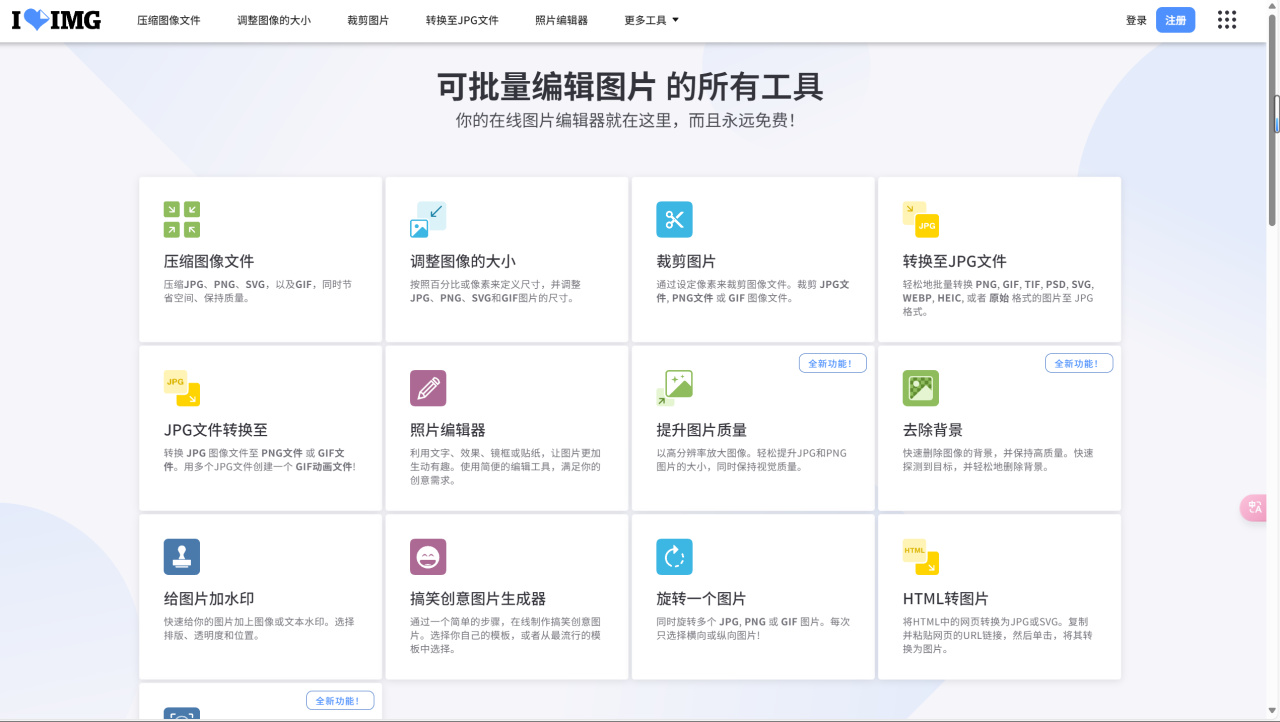Click the 搞笑创意图片生成器 card description text
Viewport: 1280px width, 722px height.
(x=505, y=636)
